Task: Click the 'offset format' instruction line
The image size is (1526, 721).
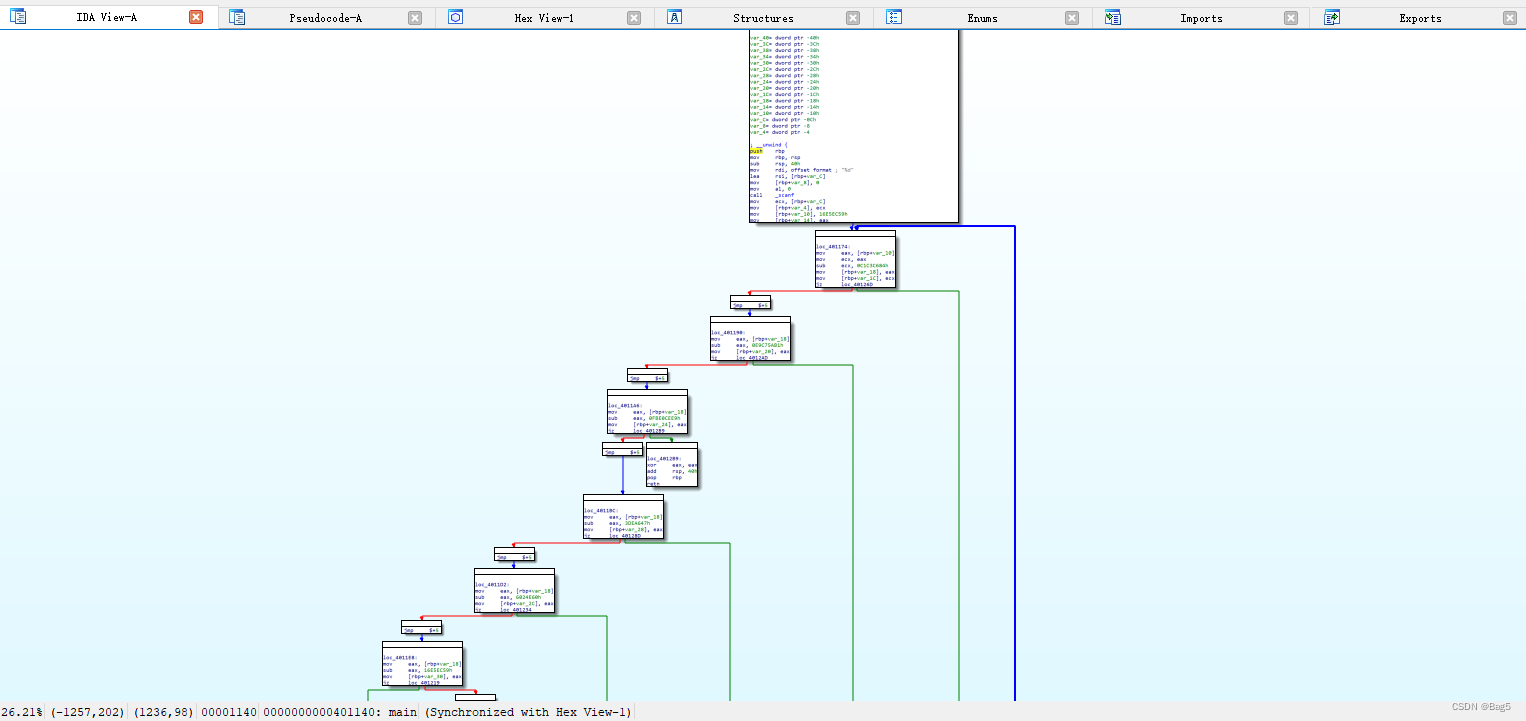Action: click(x=802, y=170)
